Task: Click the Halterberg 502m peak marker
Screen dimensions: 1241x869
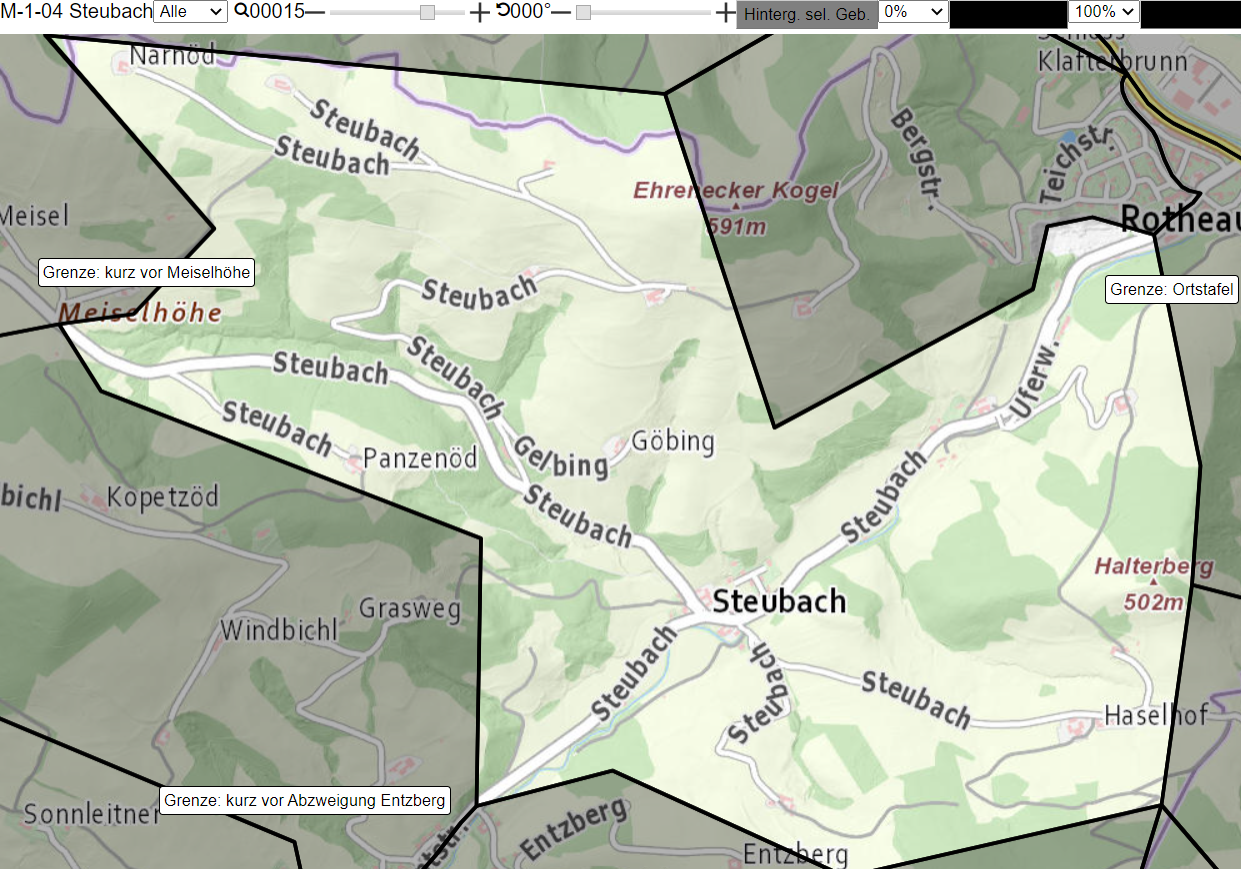Action: (x=1153, y=582)
